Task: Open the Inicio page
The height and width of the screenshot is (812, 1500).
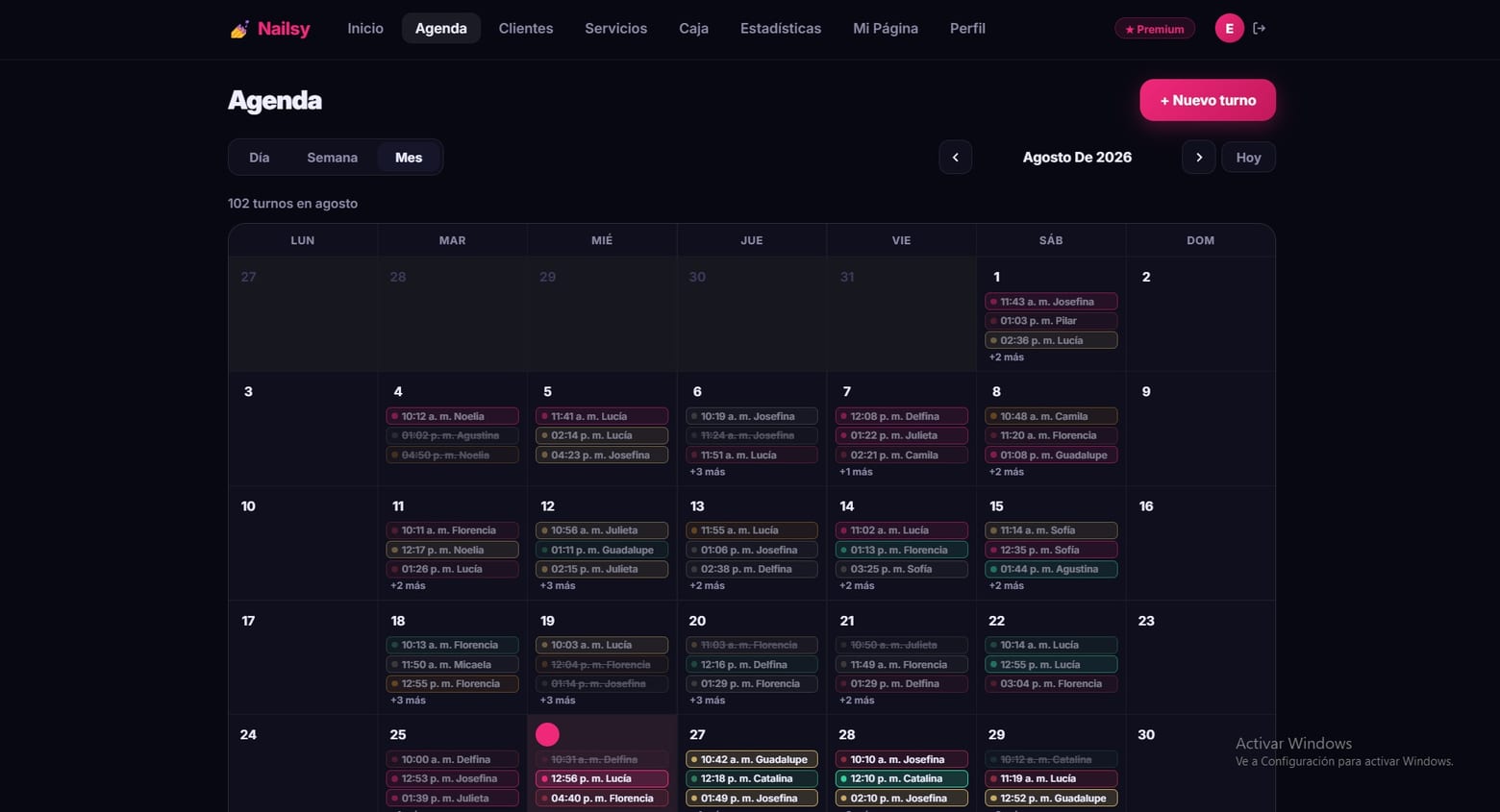Action: click(365, 29)
